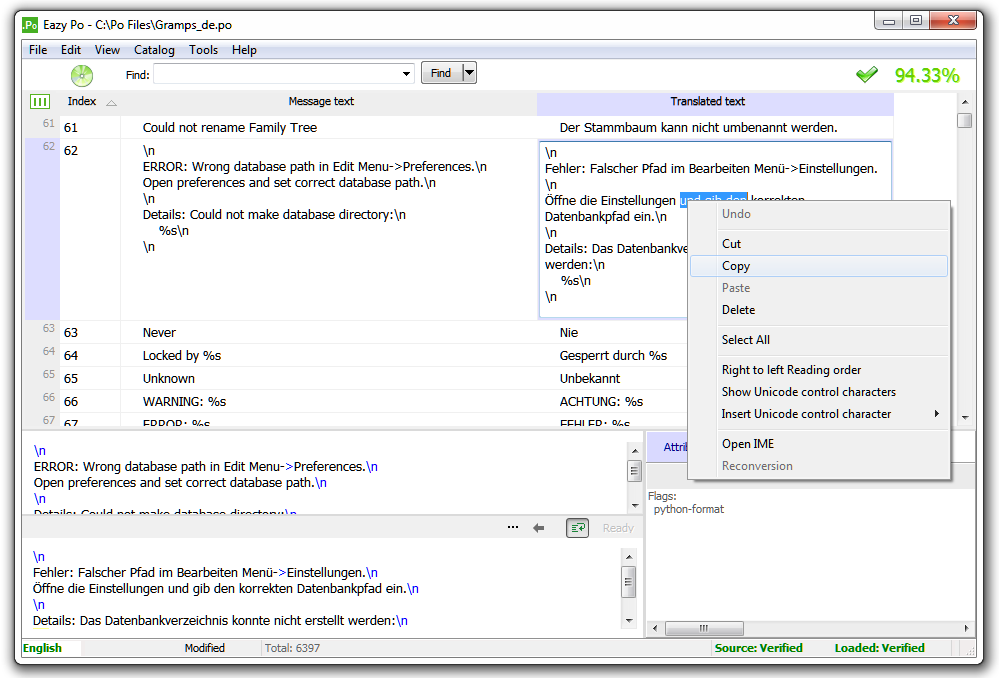Click attributes scrollbar right arrow

coord(967,628)
